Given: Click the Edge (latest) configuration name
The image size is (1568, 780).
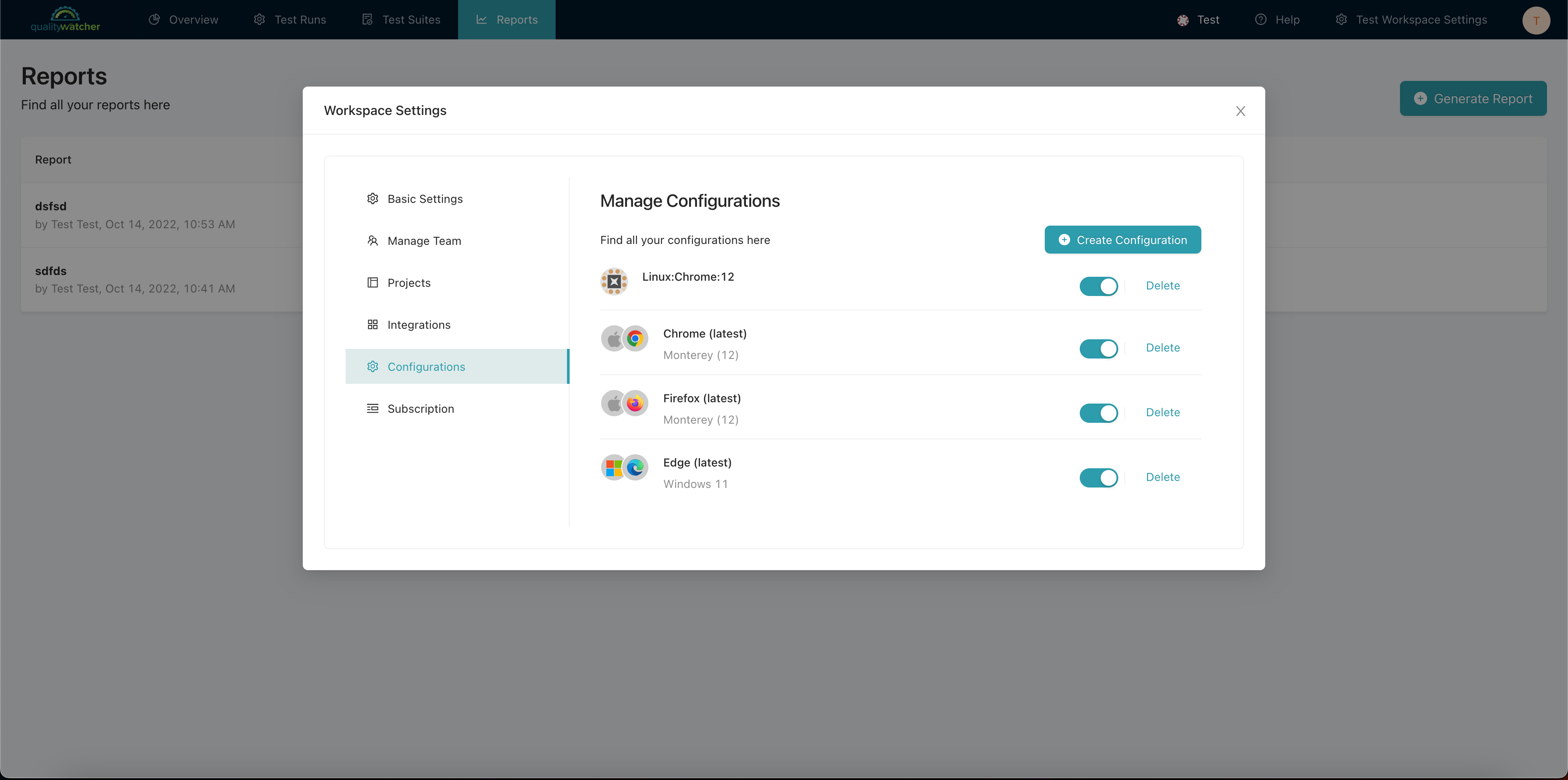Looking at the screenshot, I should click(697, 463).
